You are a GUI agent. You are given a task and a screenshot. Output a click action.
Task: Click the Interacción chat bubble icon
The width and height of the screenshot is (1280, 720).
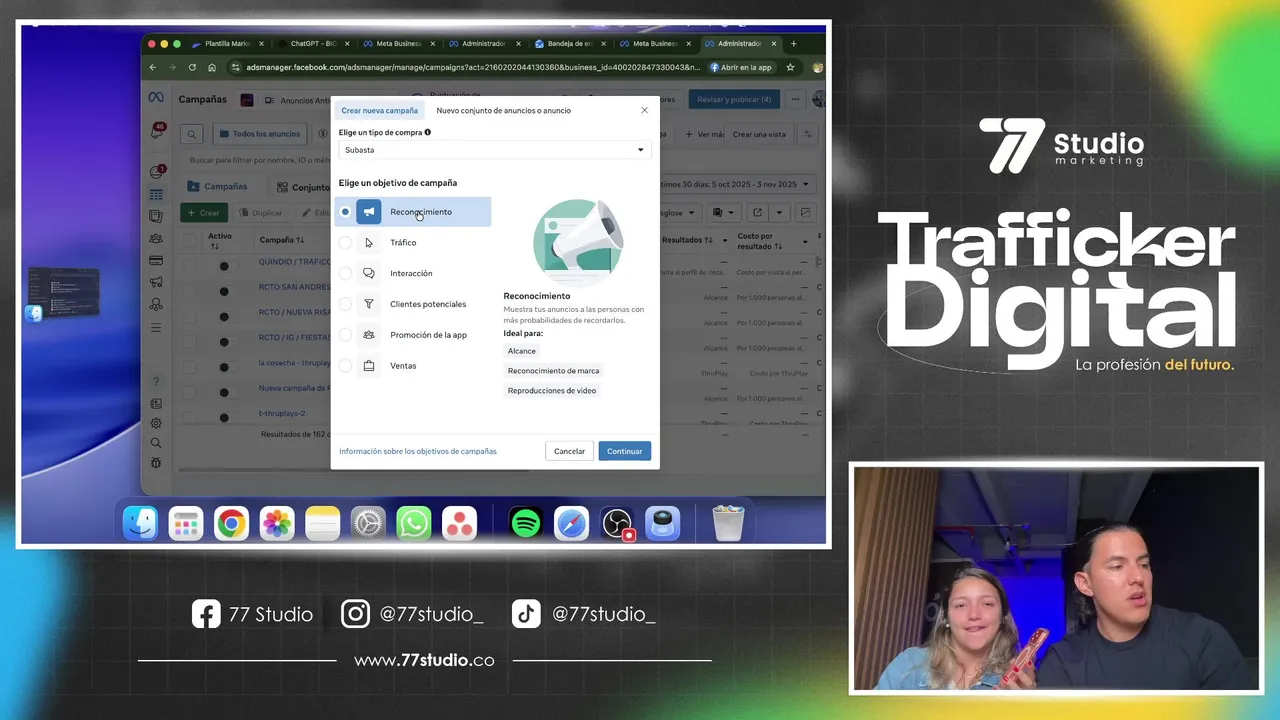pos(369,273)
